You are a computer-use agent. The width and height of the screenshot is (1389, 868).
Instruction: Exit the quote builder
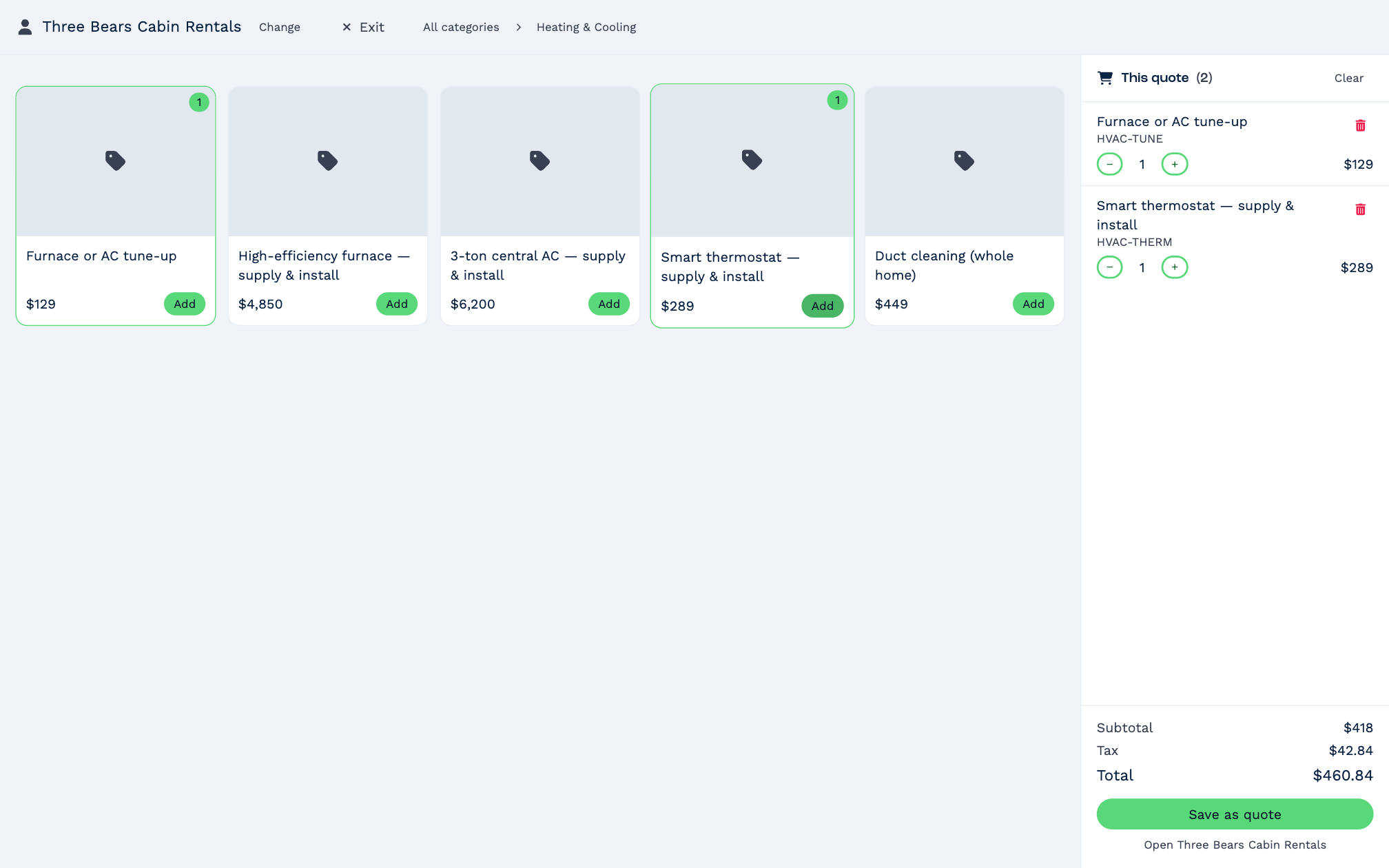point(363,27)
